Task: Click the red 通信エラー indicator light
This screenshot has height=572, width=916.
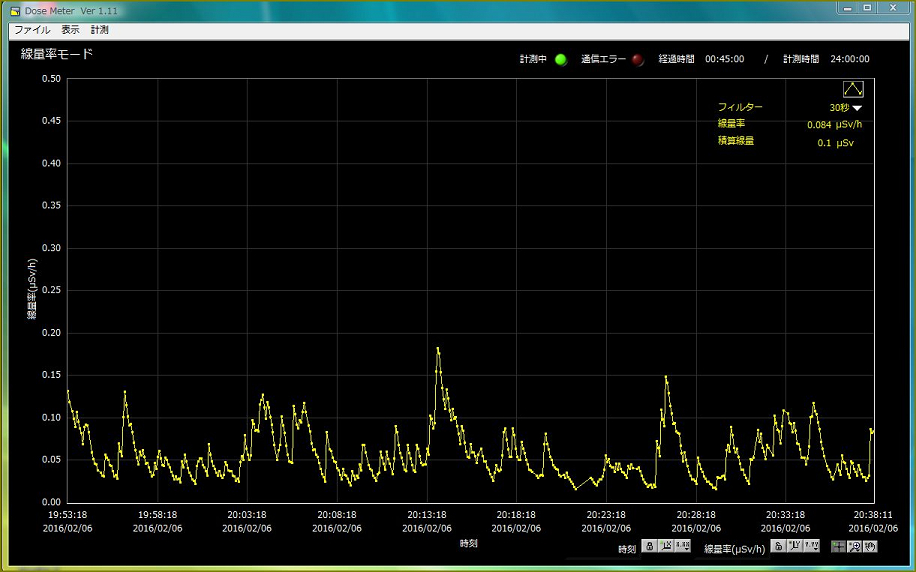Action: [638, 59]
